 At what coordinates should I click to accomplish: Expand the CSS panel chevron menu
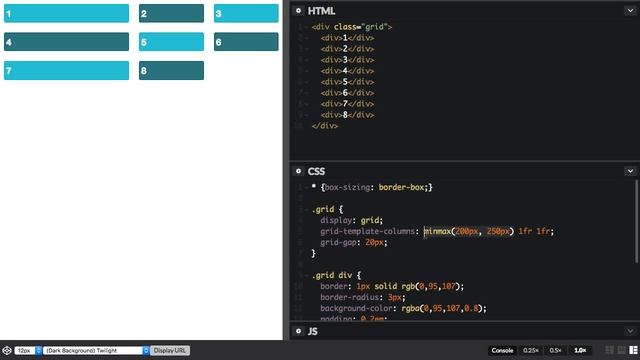click(x=630, y=171)
